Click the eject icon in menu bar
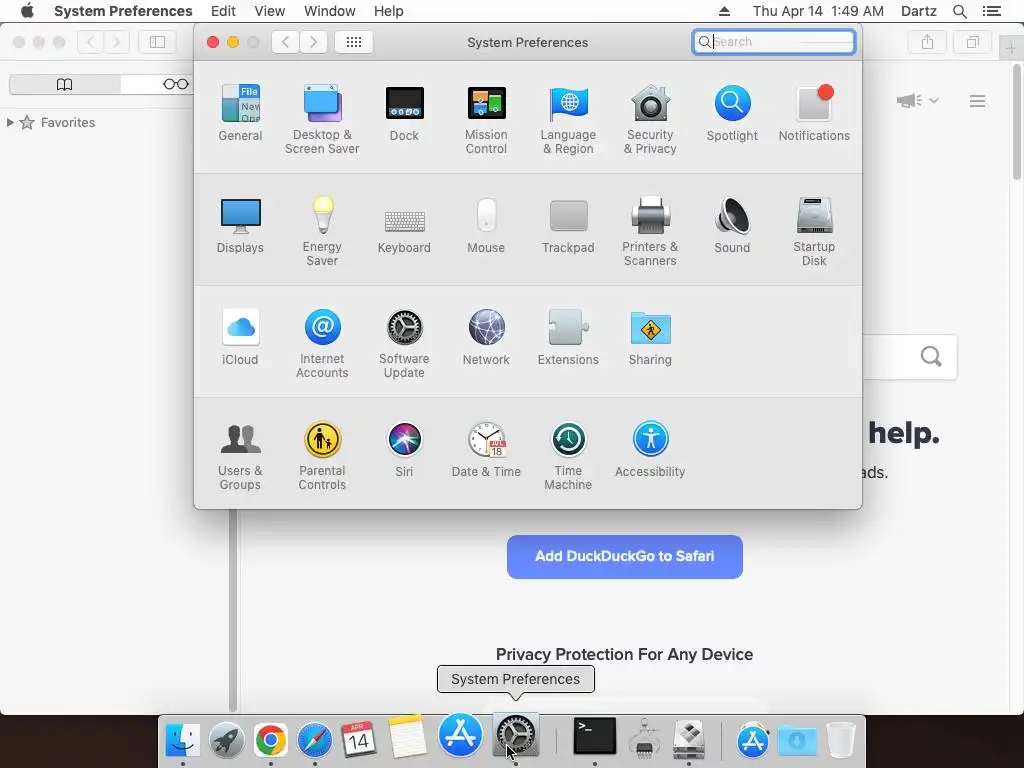This screenshot has width=1024, height=768. [724, 11]
